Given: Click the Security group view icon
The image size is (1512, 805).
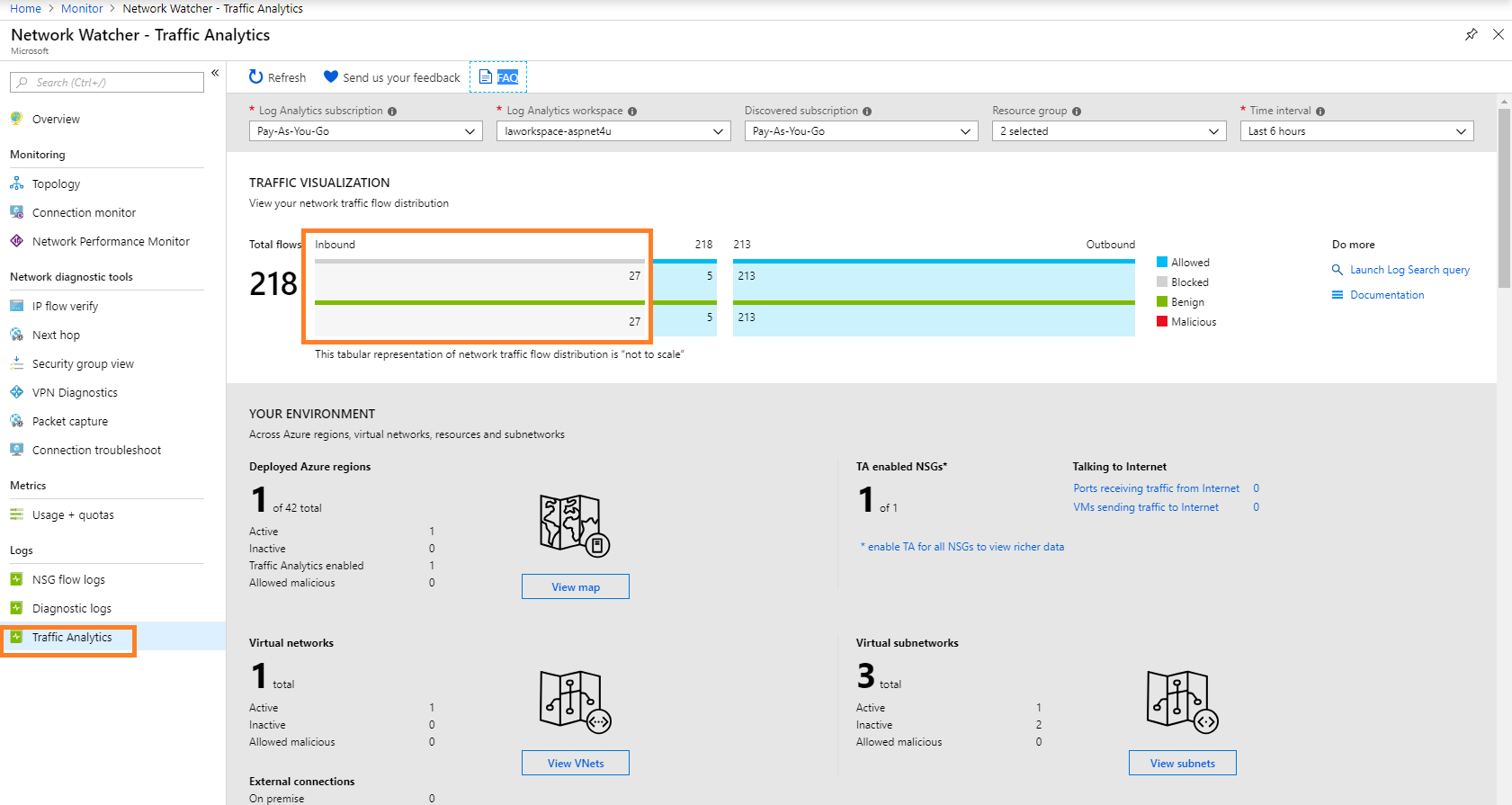Looking at the screenshot, I should 16,363.
